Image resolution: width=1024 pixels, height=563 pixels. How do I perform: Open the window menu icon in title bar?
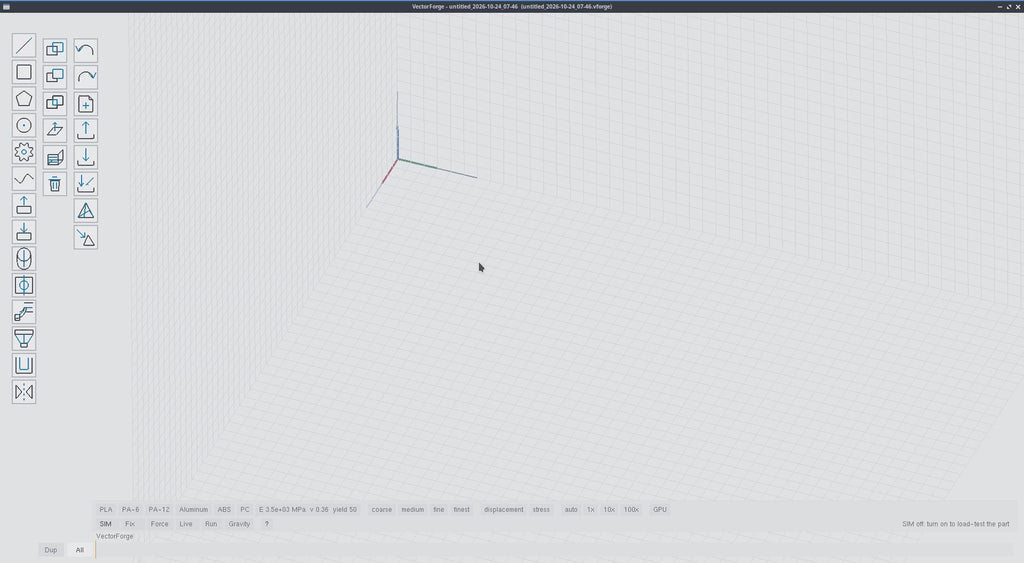7,7
